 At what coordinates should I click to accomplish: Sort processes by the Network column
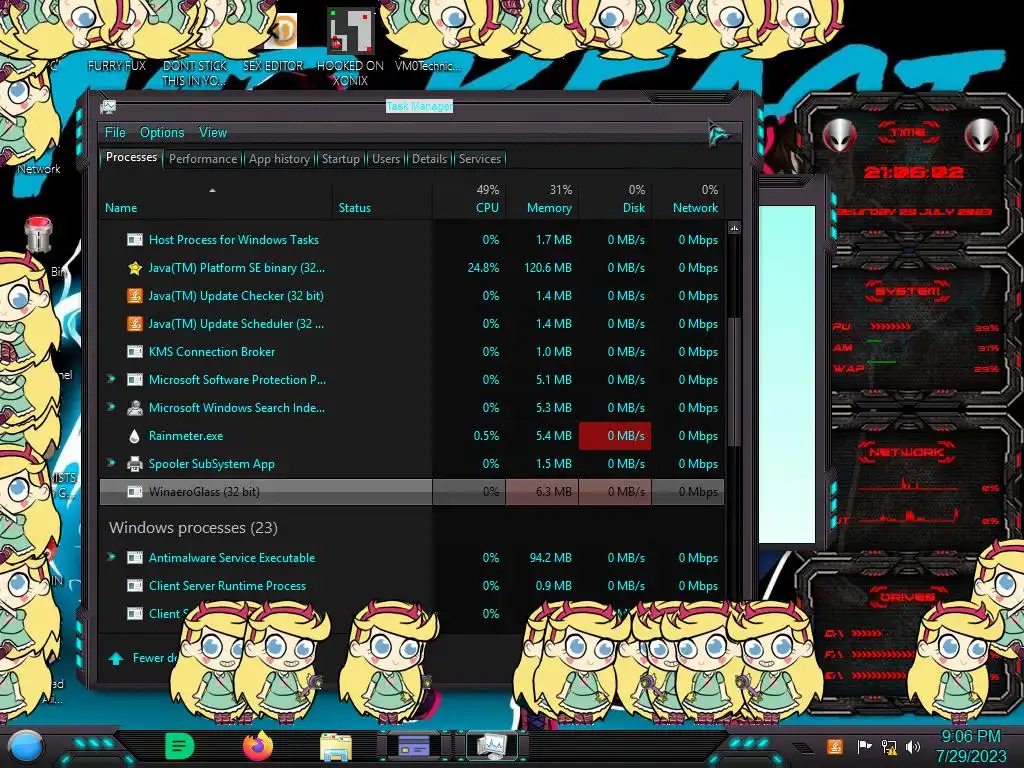pyautogui.click(x=688, y=199)
